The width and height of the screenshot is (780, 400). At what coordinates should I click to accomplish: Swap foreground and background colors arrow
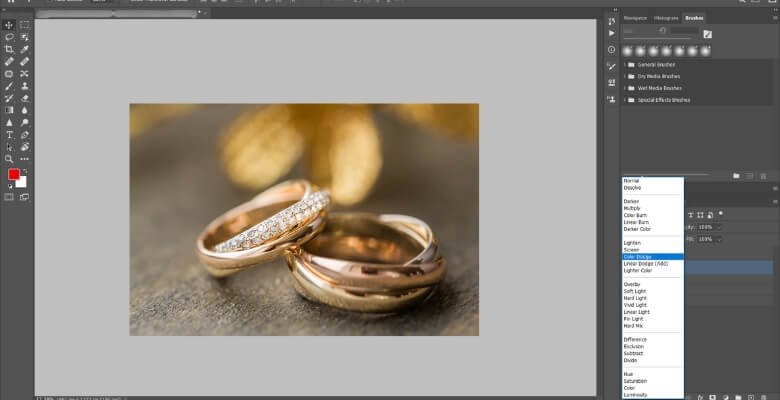point(24,171)
